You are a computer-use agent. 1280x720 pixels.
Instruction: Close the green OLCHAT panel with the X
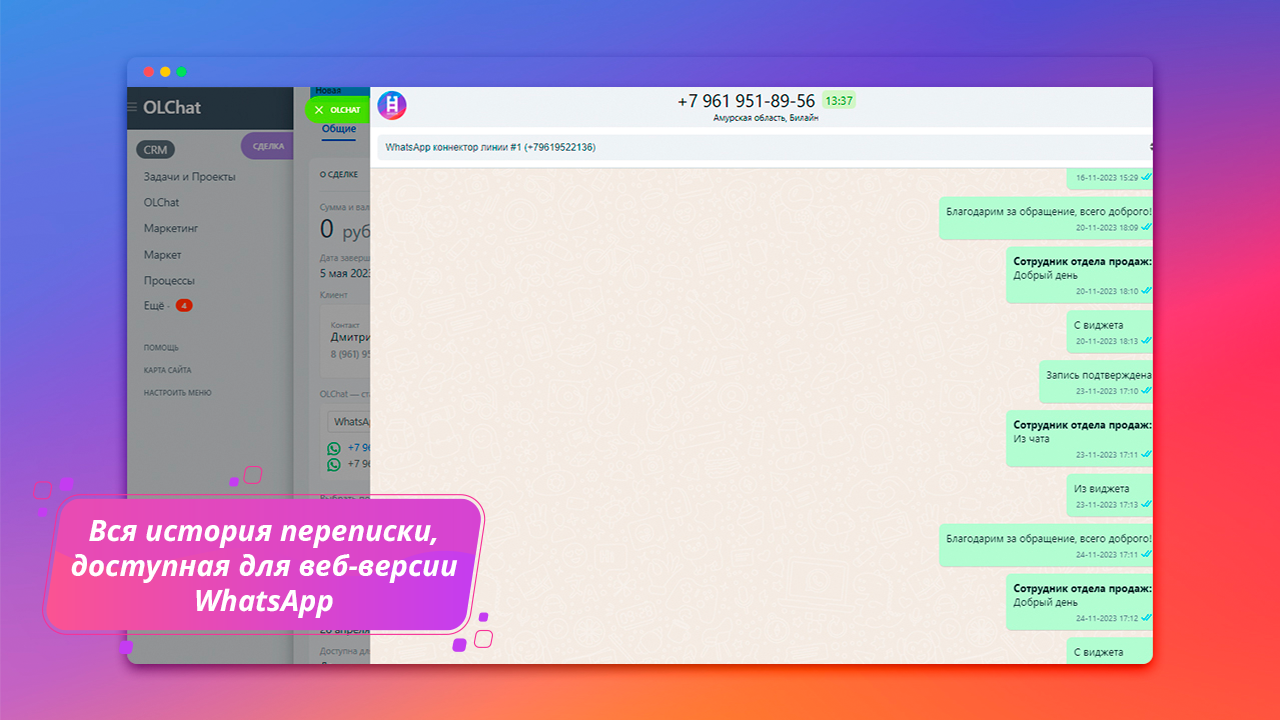[319, 110]
